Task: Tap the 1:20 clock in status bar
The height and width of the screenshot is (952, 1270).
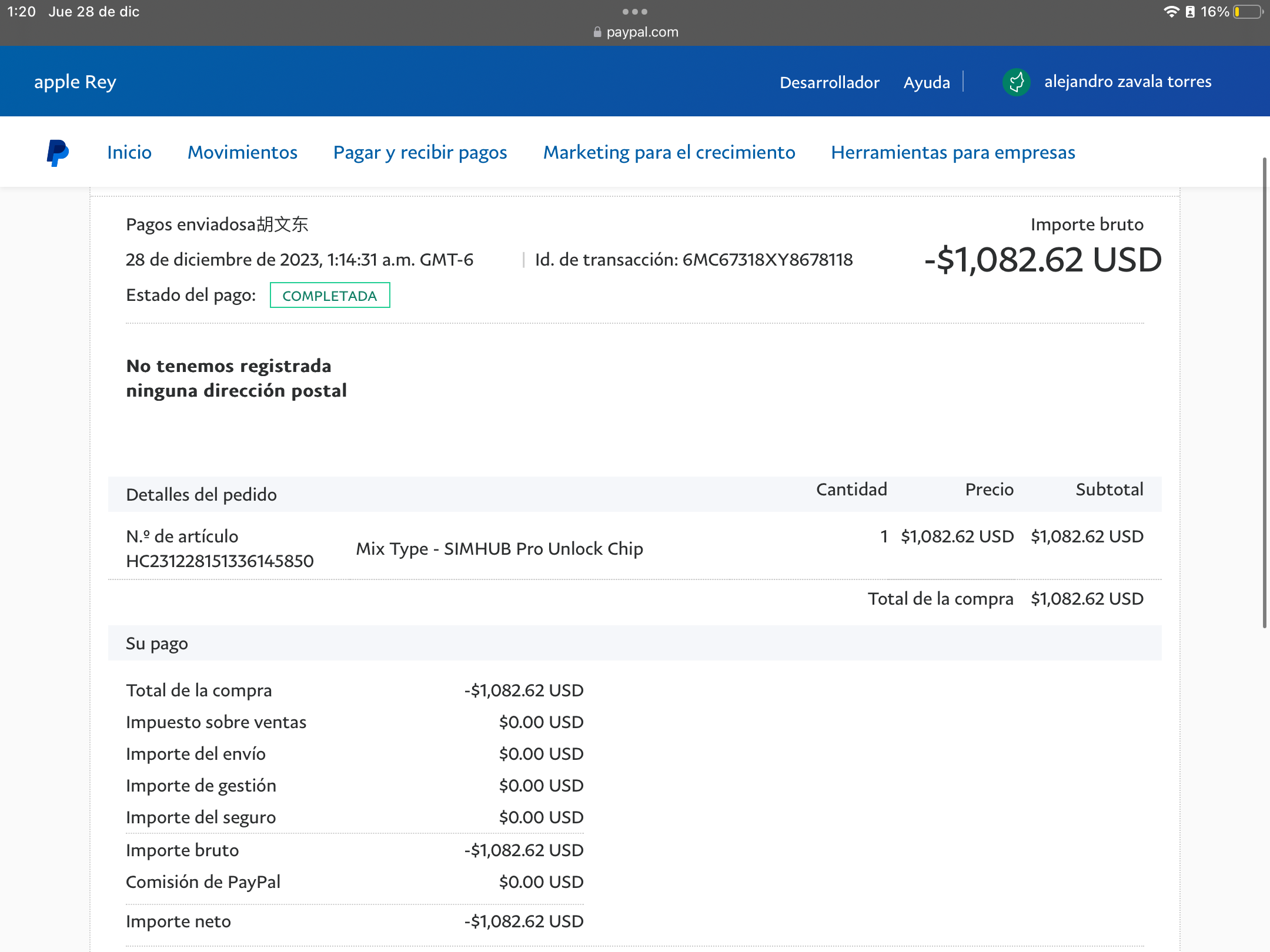Action: (x=21, y=12)
